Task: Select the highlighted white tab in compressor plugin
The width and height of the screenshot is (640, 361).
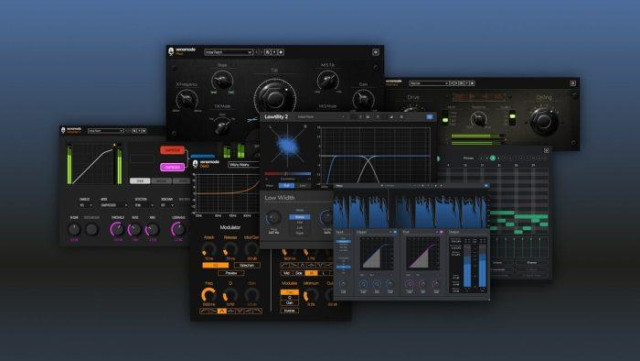Action: coord(140,180)
